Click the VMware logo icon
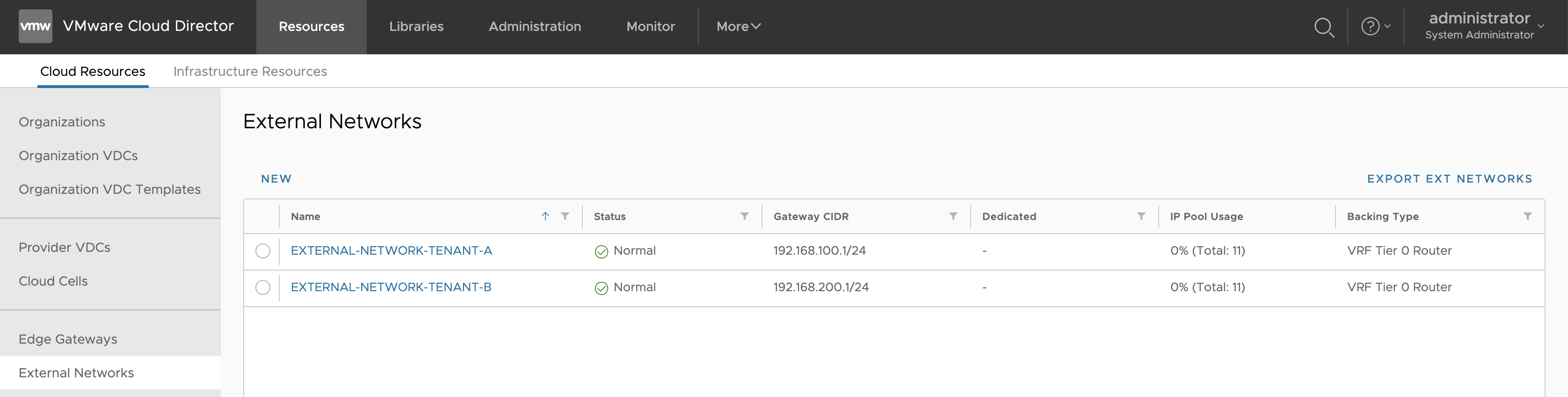Screen dimensions: 1568x397 point(35,26)
